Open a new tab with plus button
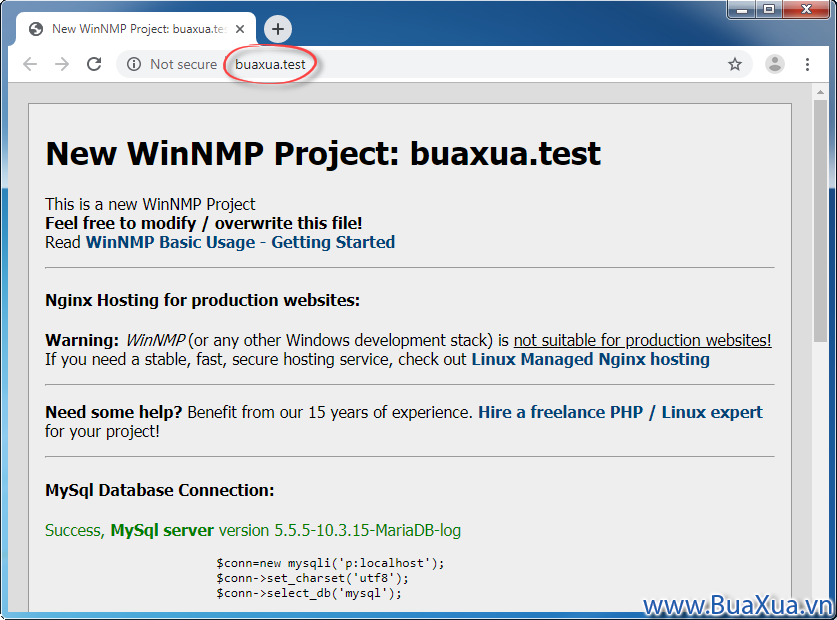The height and width of the screenshot is (620, 837). [x=278, y=29]
